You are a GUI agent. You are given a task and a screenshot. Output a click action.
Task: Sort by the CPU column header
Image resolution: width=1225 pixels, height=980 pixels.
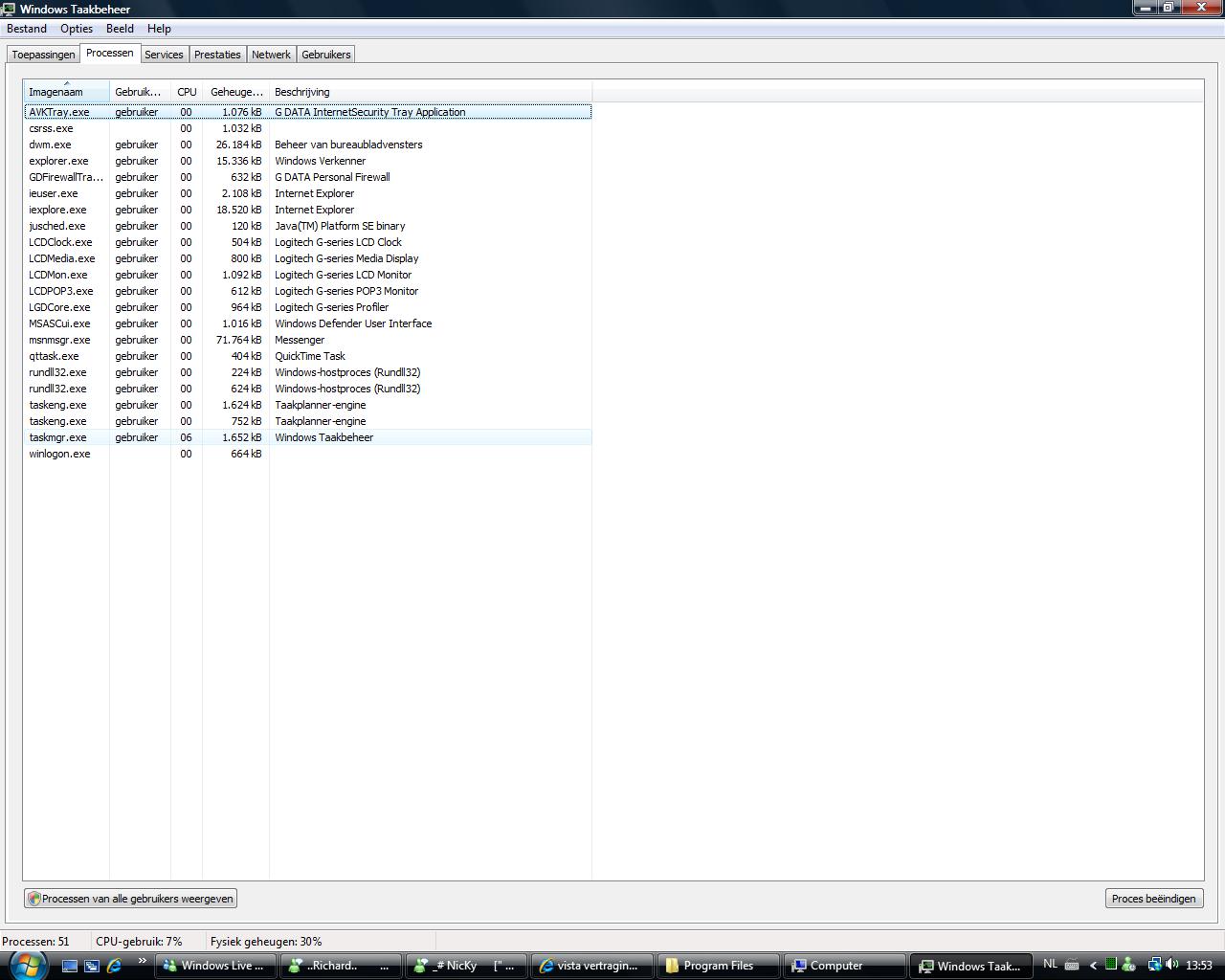tap(187, 92)
